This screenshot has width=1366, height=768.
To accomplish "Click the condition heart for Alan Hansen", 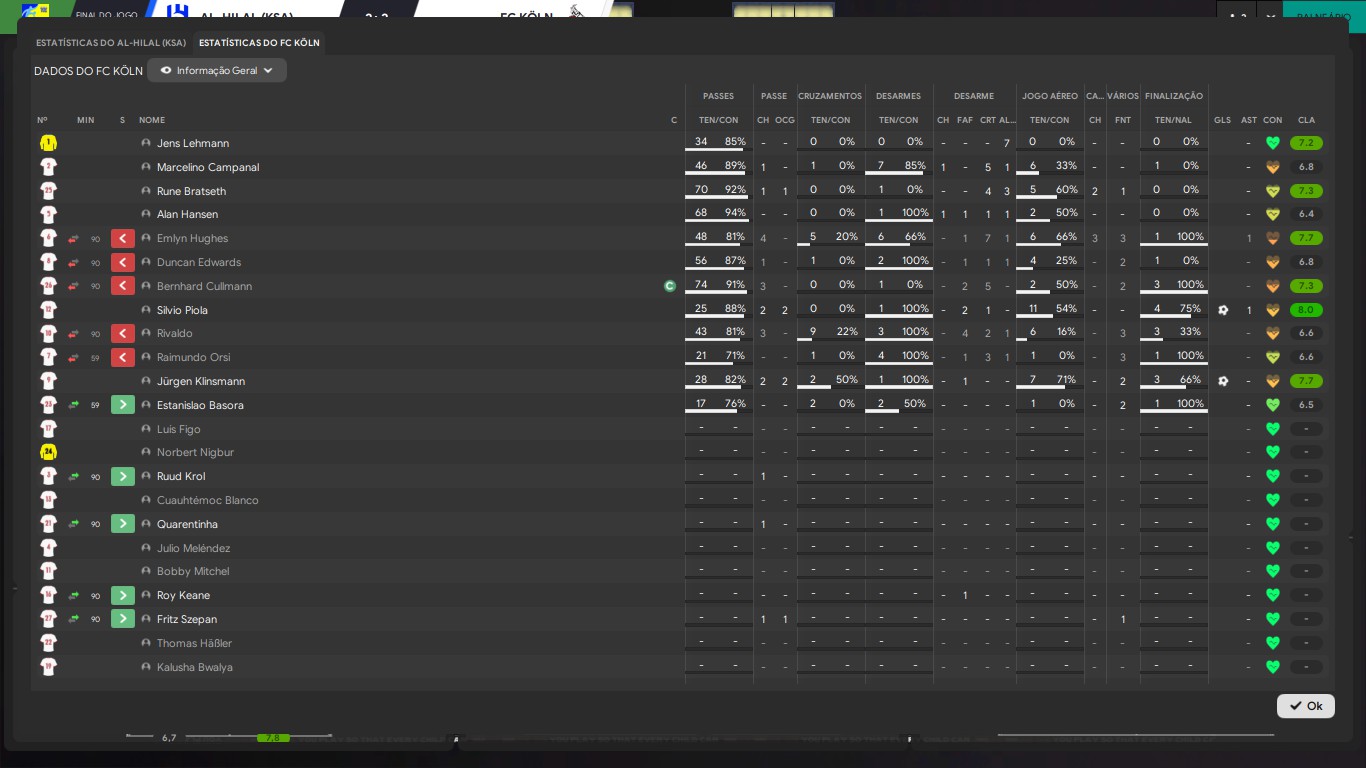I will [1272, 214].
